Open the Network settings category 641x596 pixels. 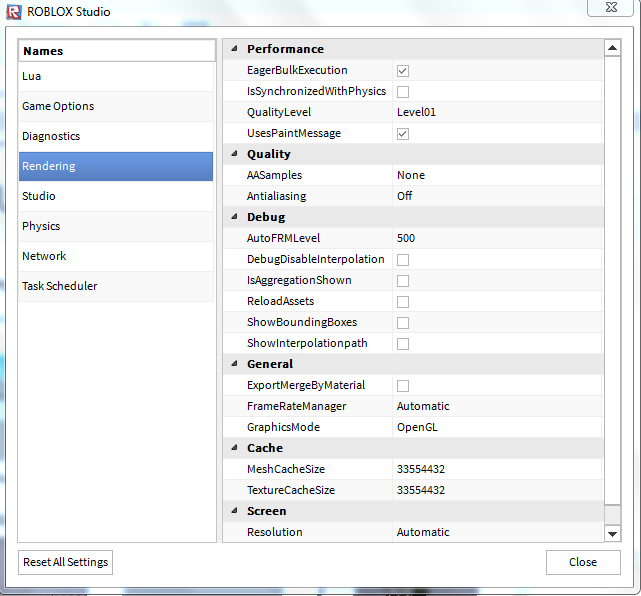pos(116,256)
